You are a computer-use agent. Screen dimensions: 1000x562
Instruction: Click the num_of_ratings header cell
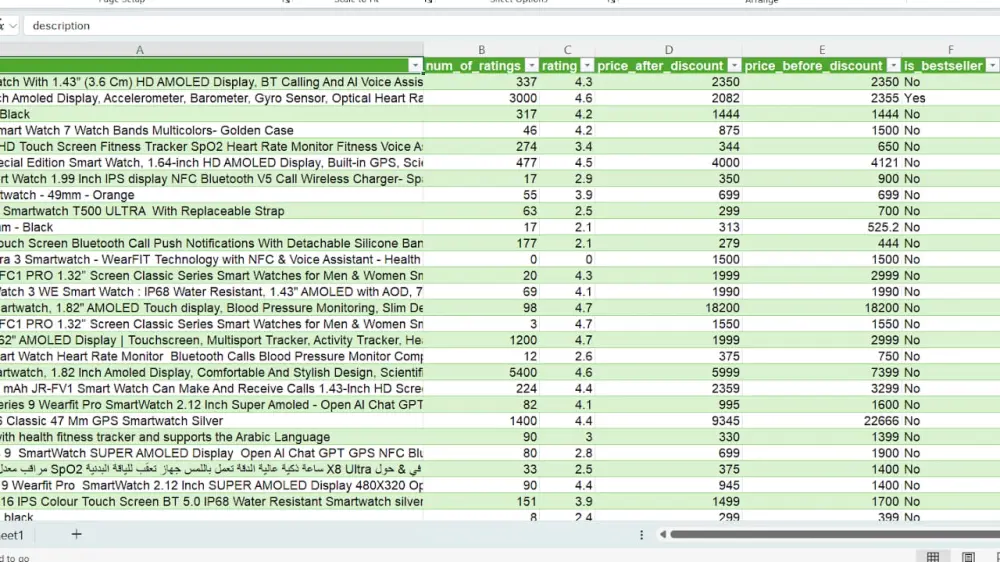click(482, 66)
